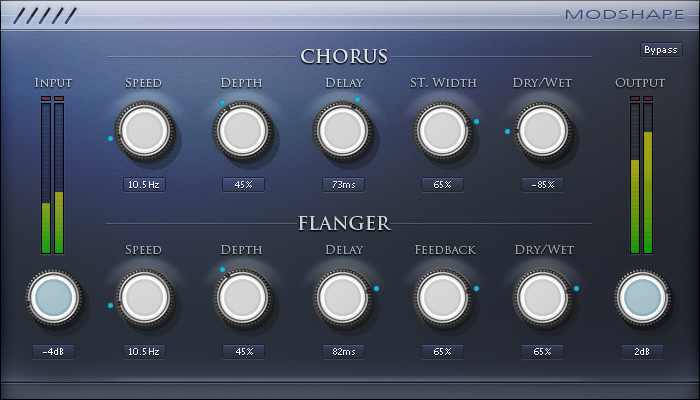Click the Flanger Speed knob
The height and width of the screenshot is (400, 700).
[x=143, y=297]
